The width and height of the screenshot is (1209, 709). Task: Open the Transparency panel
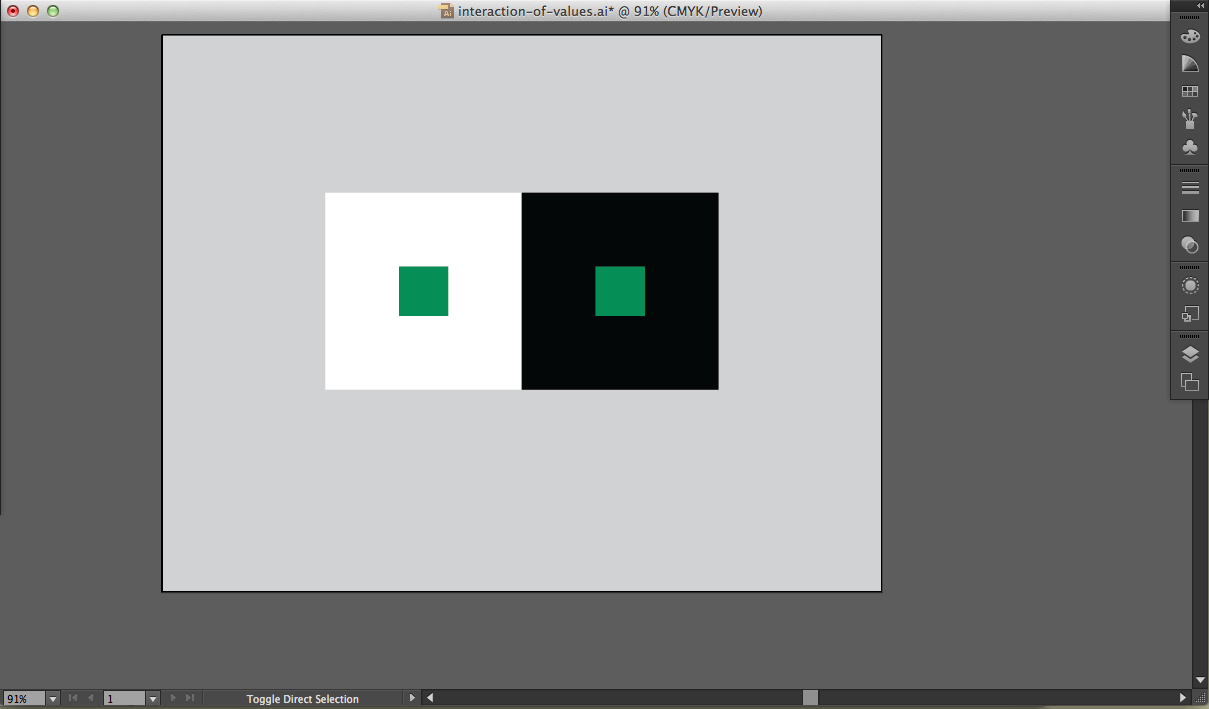point(1190,244)
